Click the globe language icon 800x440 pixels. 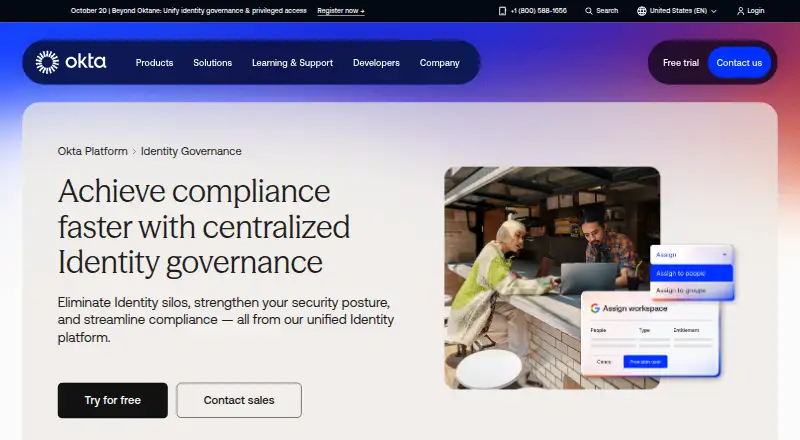point(642,11)
